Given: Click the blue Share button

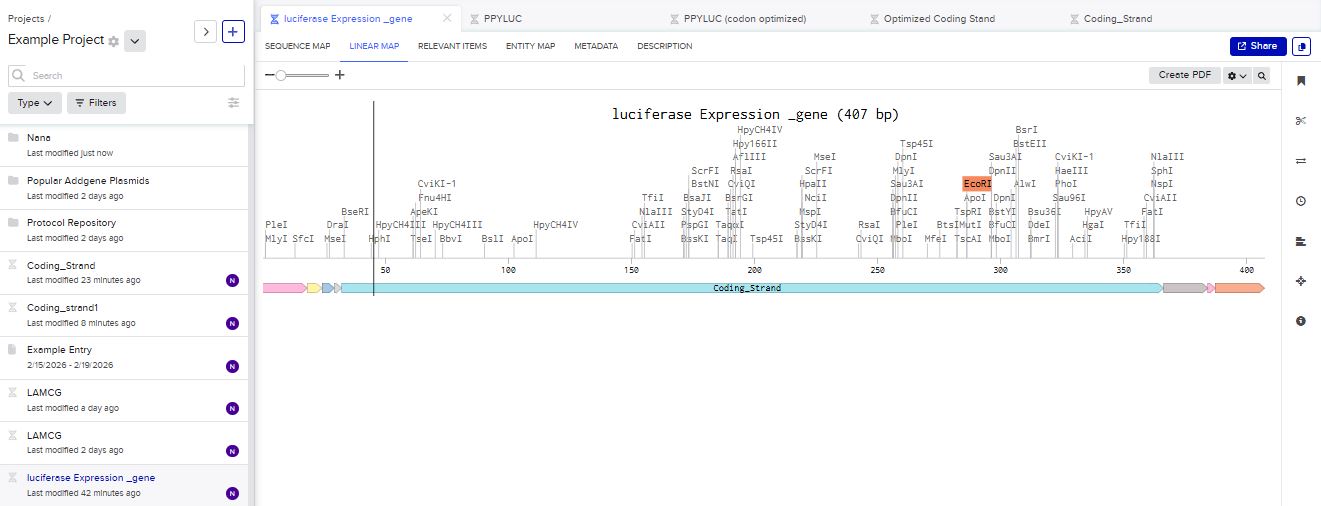Looking at the screenshot, I should coord(1257,46).
